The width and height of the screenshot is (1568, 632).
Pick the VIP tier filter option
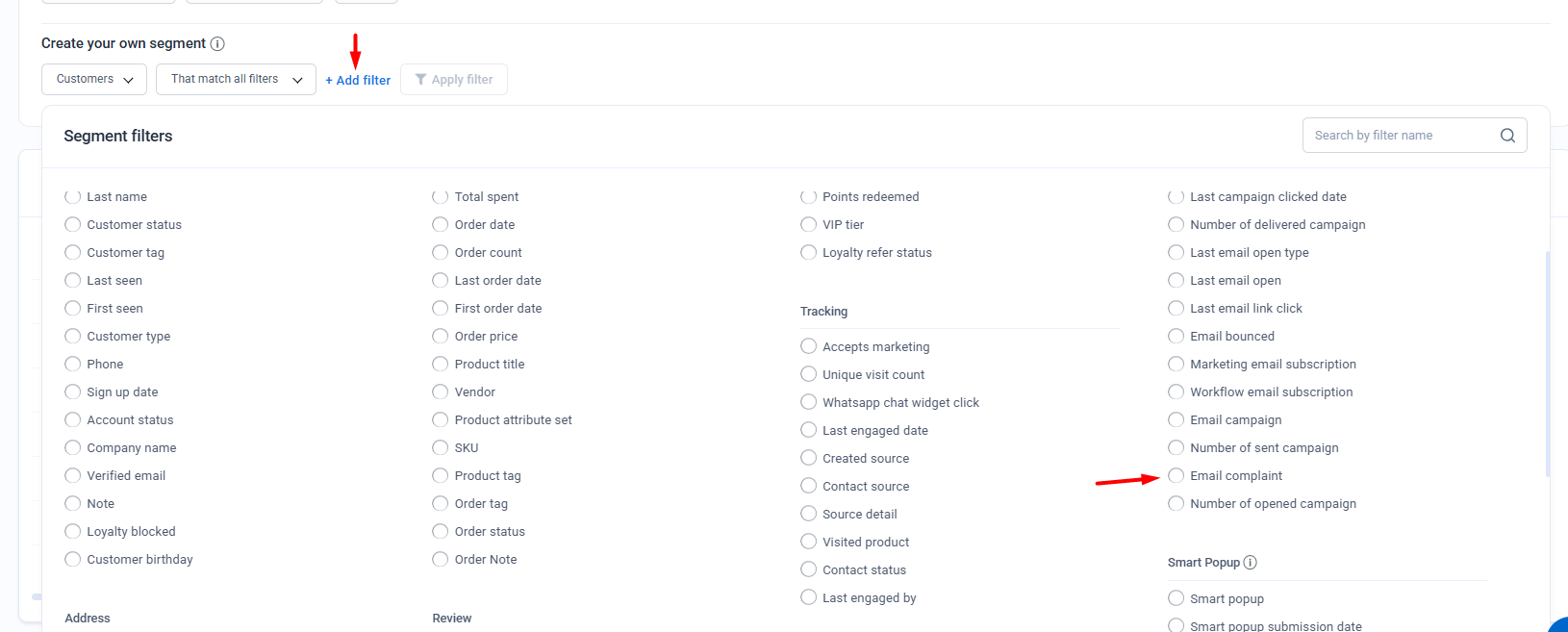(808, 224)
